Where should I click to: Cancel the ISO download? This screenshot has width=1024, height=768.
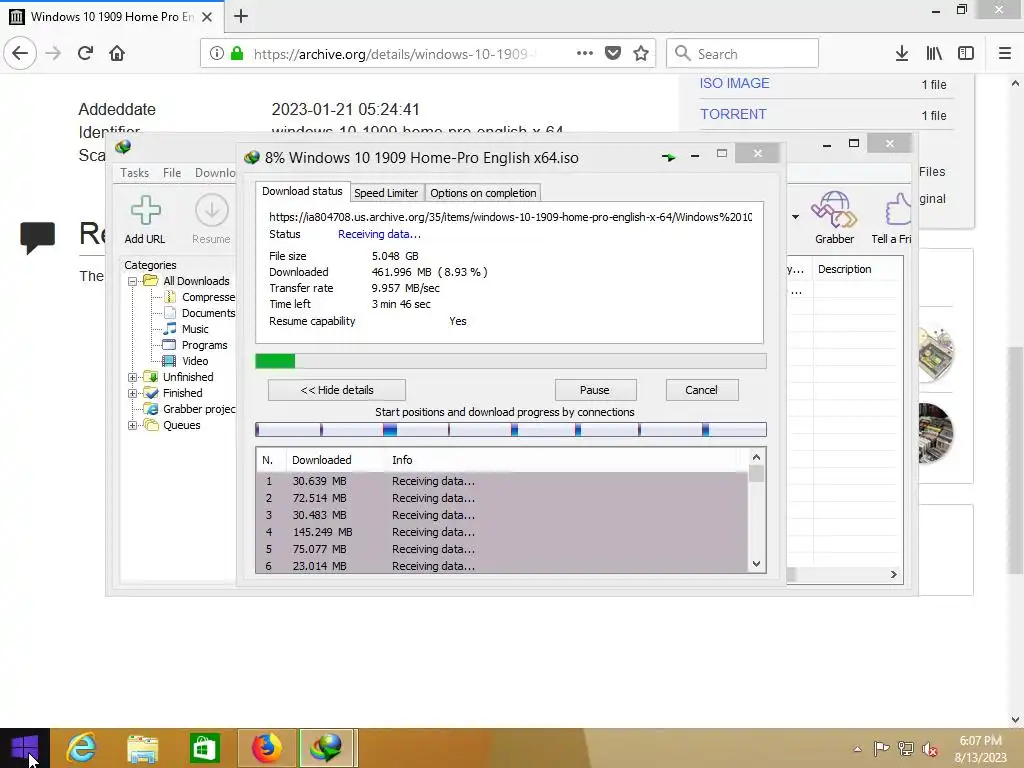tap(701, 390)
